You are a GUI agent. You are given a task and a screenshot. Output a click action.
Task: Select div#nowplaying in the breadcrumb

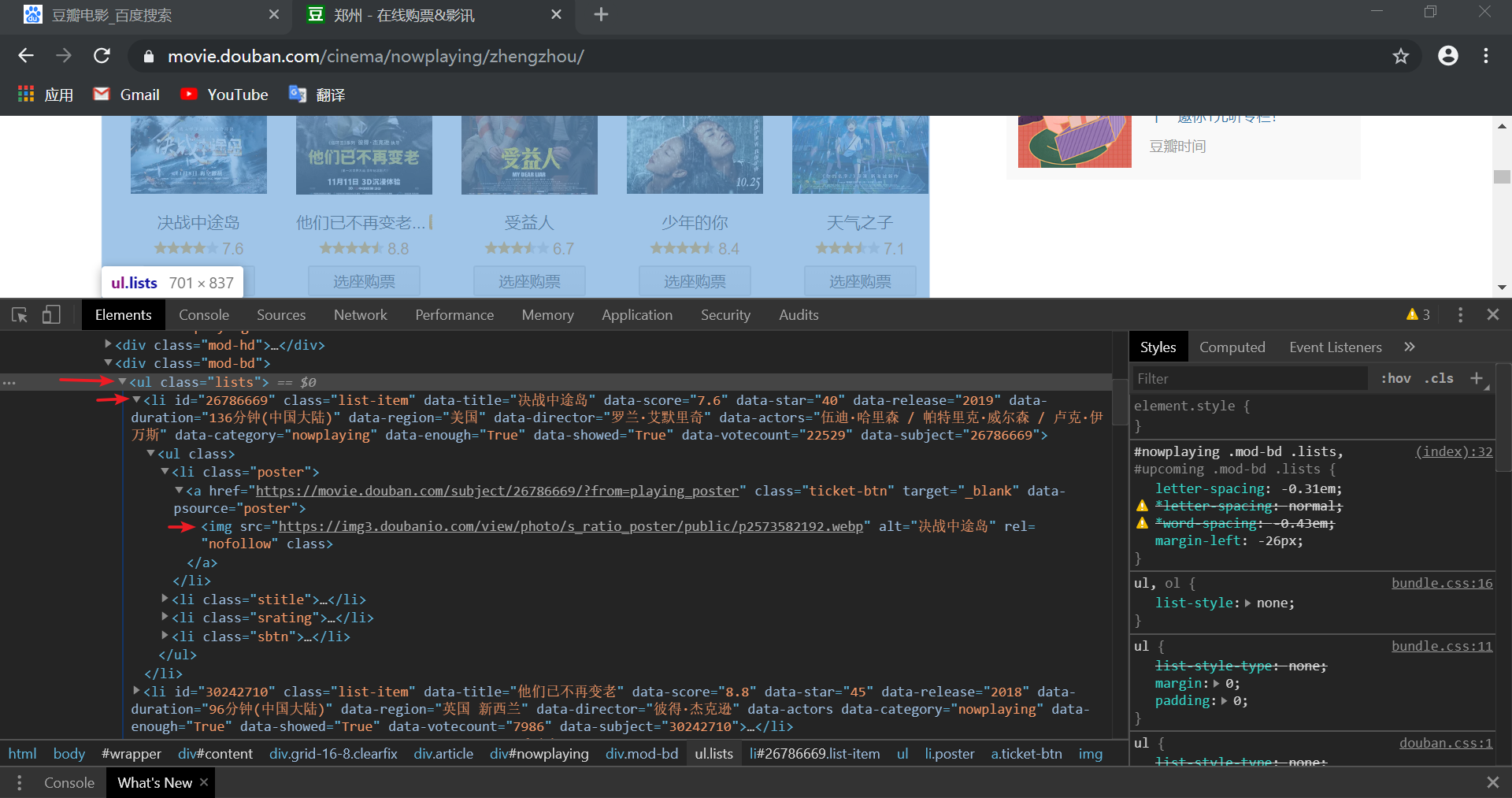click(539, 754)
